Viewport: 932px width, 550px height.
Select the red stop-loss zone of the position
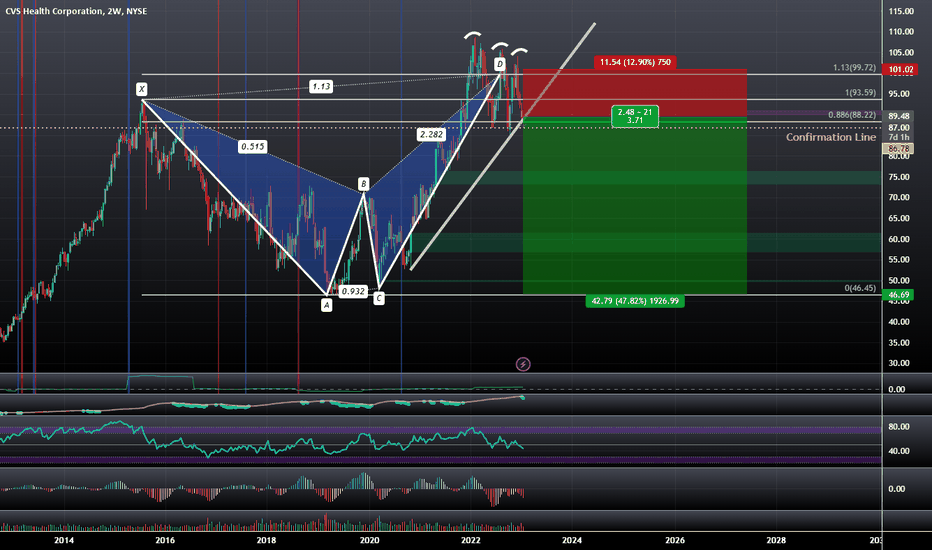point(635,93)
